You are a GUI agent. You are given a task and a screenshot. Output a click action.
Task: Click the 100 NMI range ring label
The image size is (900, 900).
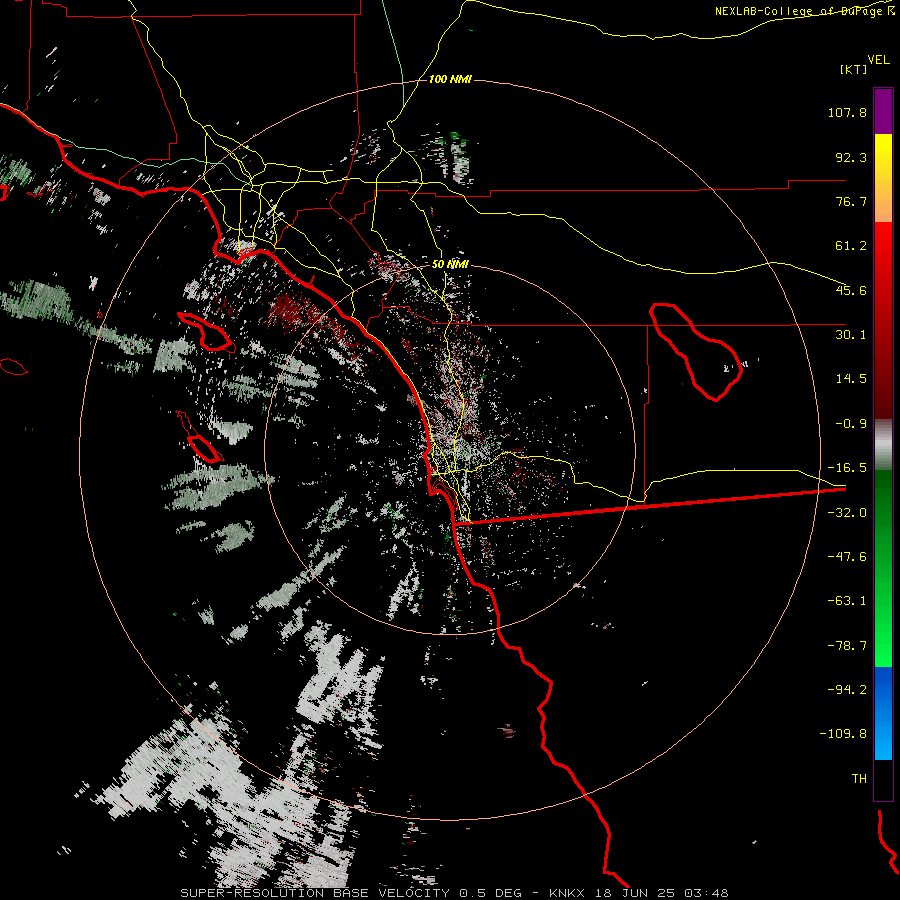click(x=450, y=79)
